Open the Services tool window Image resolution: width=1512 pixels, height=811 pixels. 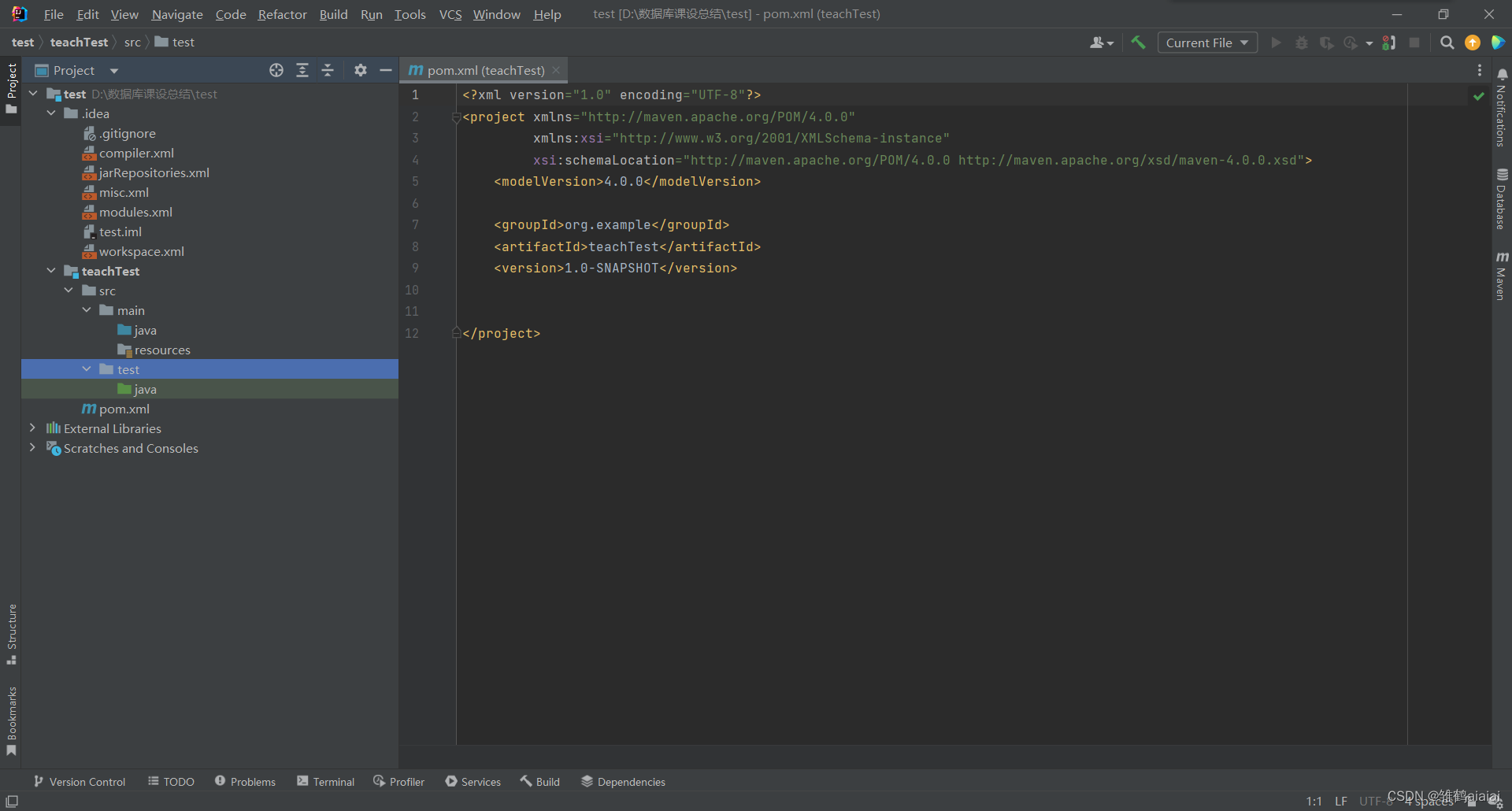point(473,782)
